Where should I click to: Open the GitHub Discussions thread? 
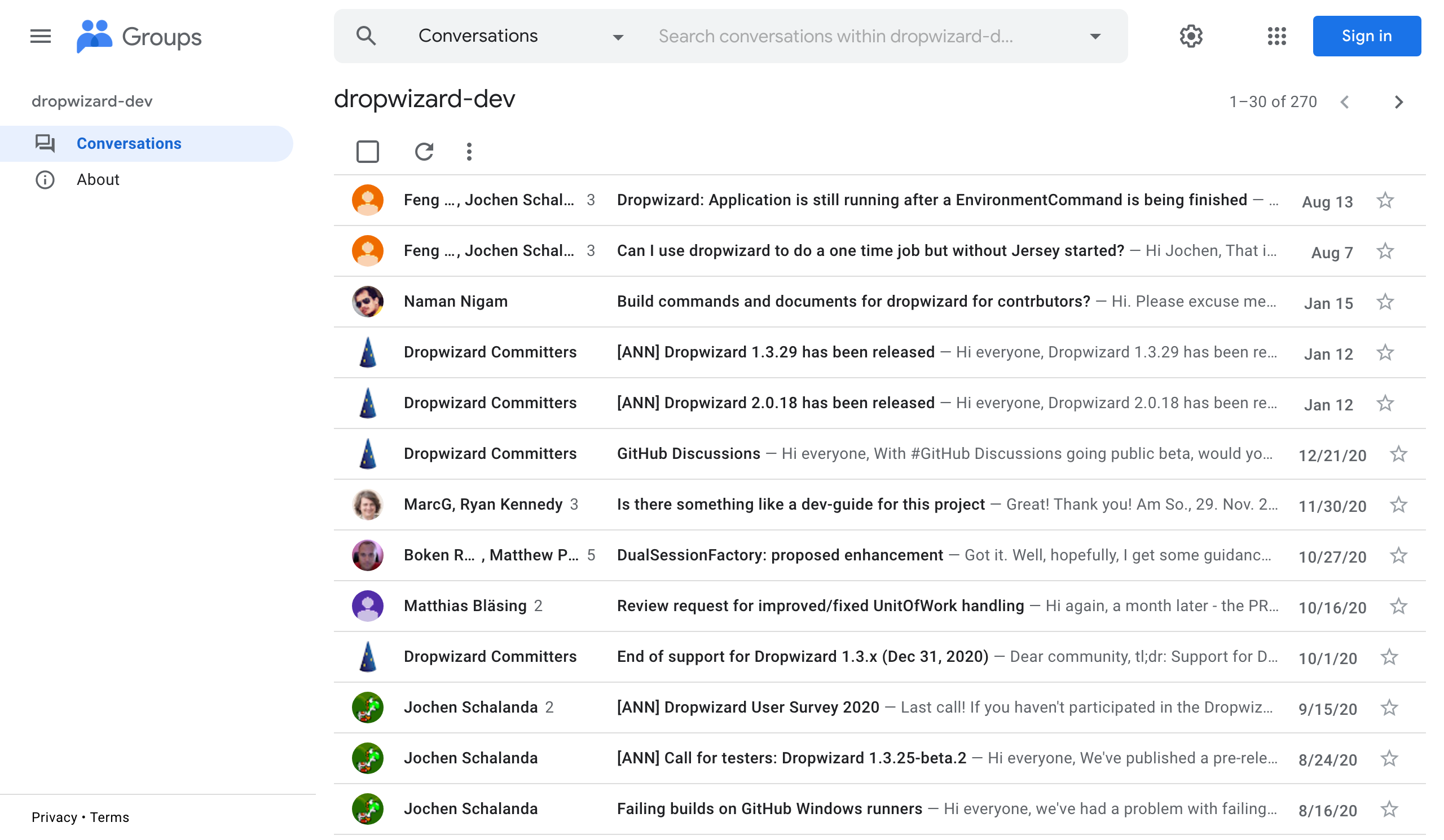click(688, 453)
